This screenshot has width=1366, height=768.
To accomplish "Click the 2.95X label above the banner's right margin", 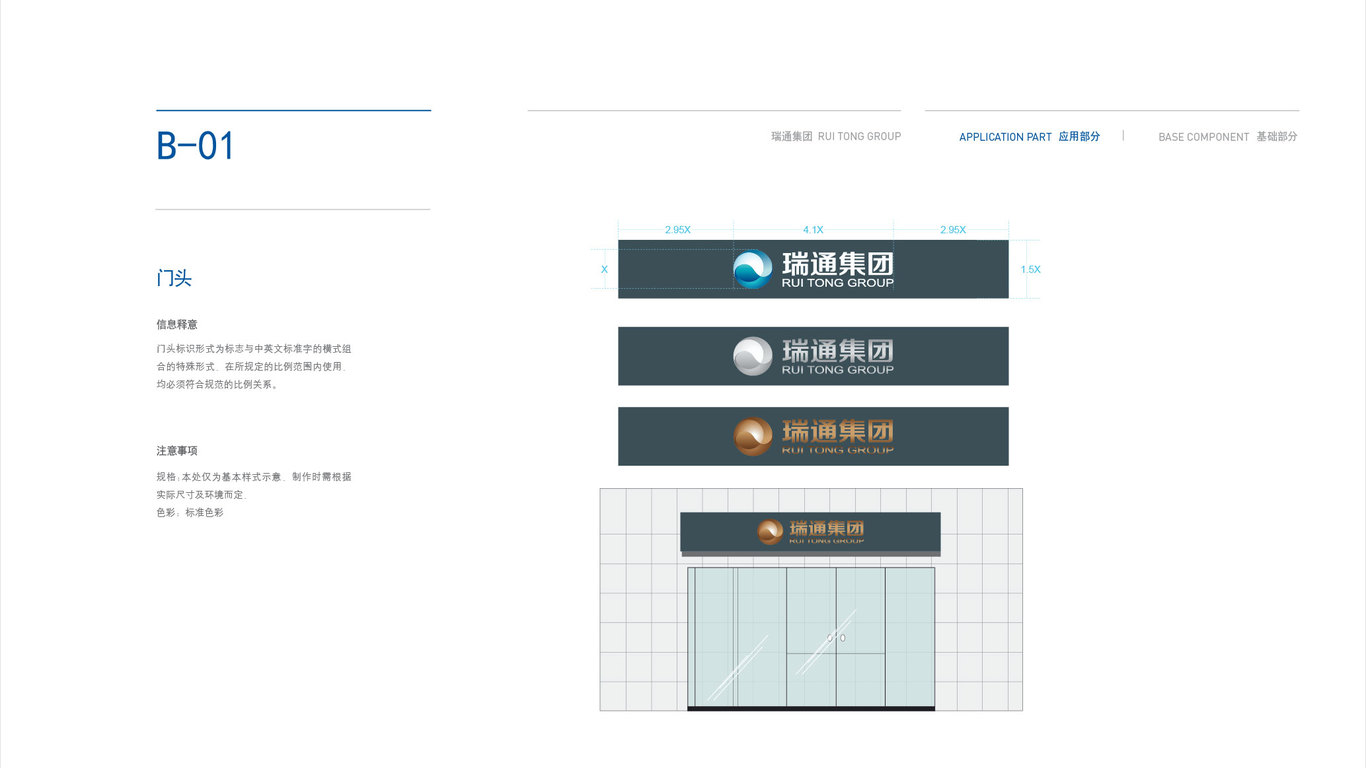I will [953, 230].
